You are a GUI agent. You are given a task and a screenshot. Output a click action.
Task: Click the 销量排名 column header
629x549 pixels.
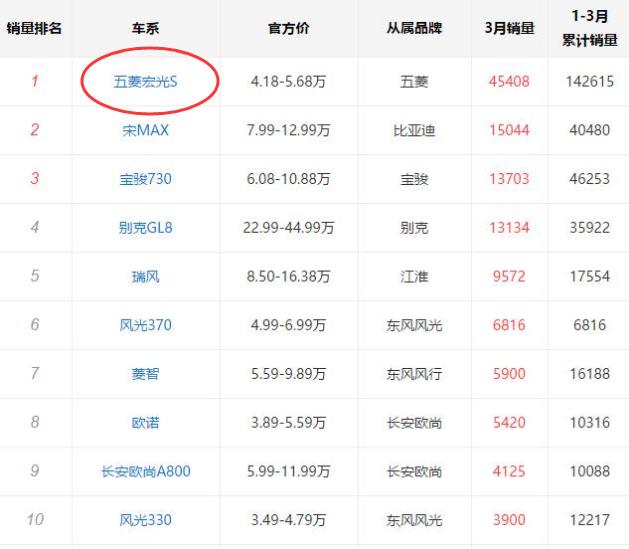click(x=35, y=28)
